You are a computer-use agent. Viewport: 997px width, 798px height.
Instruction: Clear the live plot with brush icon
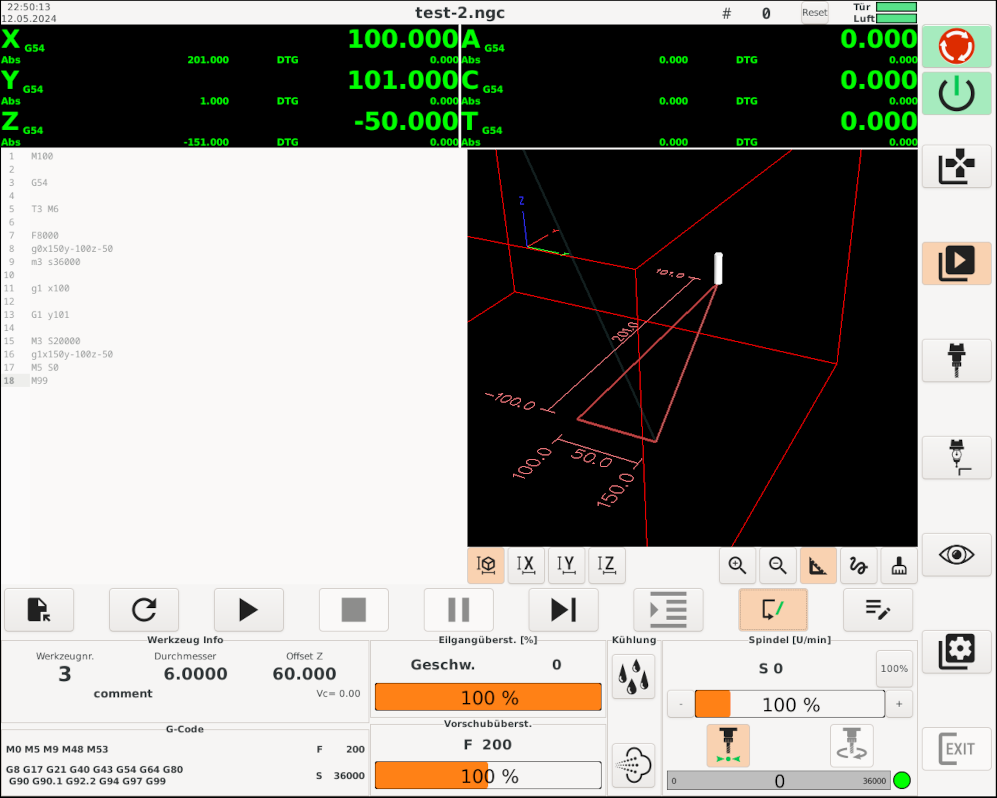pos(899,565)
